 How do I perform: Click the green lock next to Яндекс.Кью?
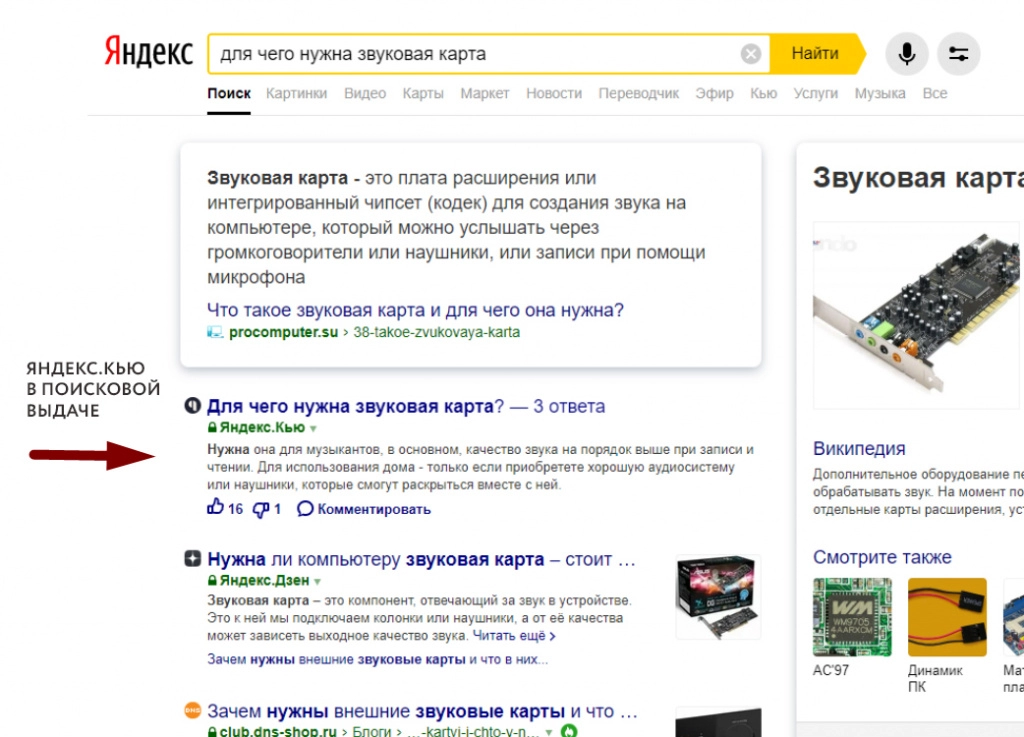pyautogui.click(x=212, y=428)
